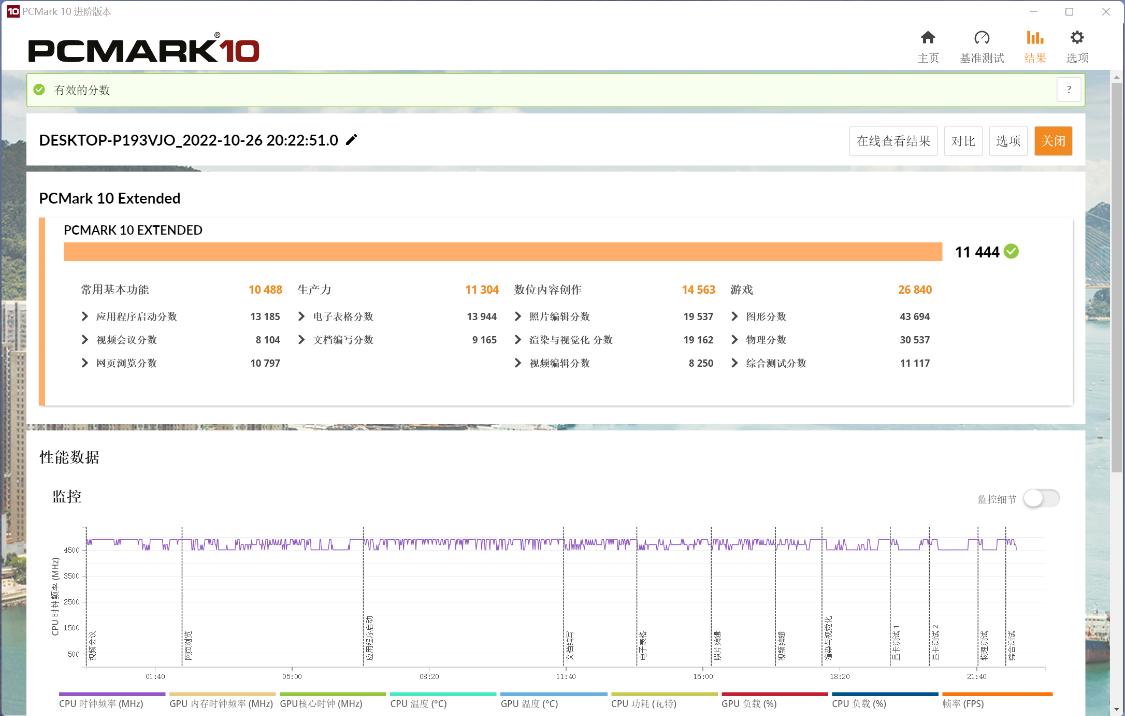Click the 对比 compare button
Image resolution: width=1125 pixels, height=716 pixels.
tap(963, 141)
